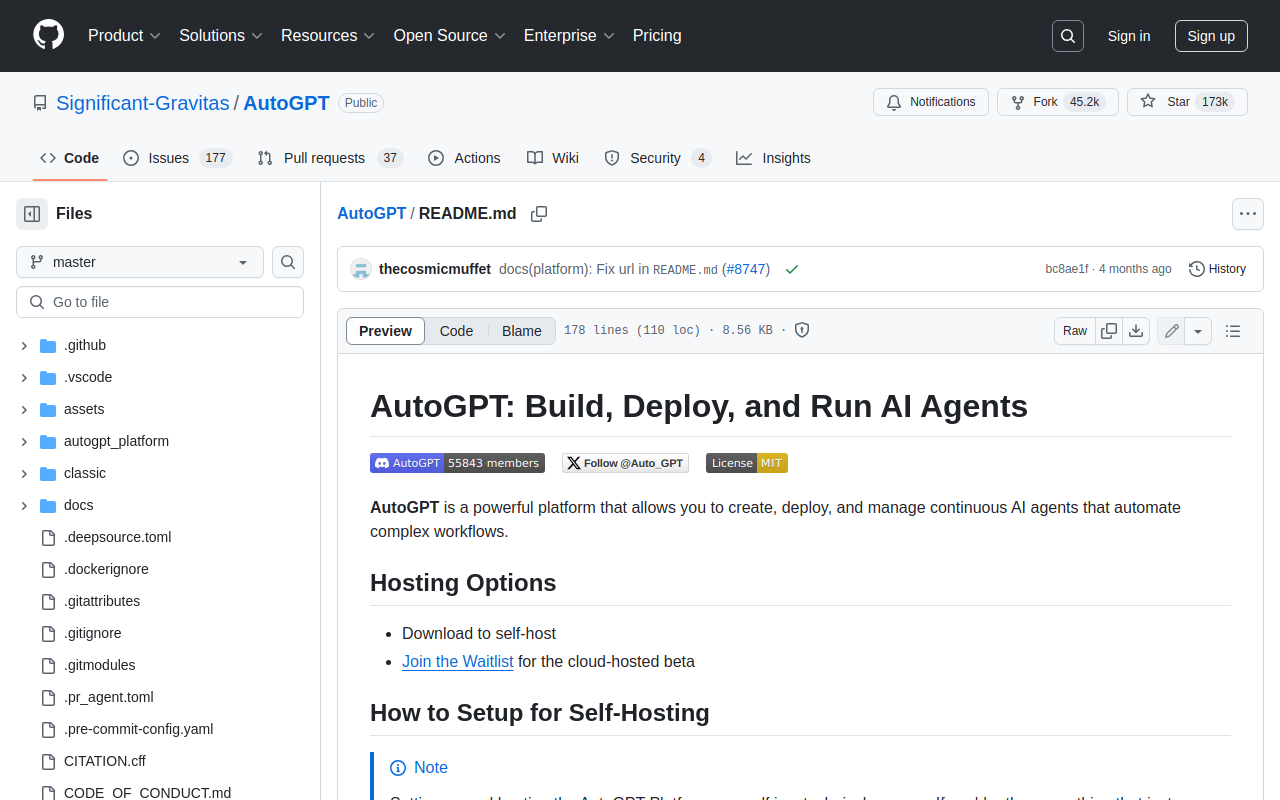The image size is (1280, 800).
Task: Open thecosmicmuffet author link
Action: (435, 269)
